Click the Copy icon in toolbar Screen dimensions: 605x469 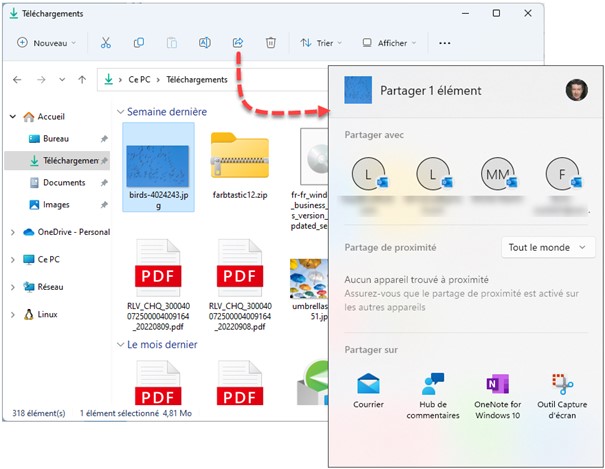tap(139, 43)
